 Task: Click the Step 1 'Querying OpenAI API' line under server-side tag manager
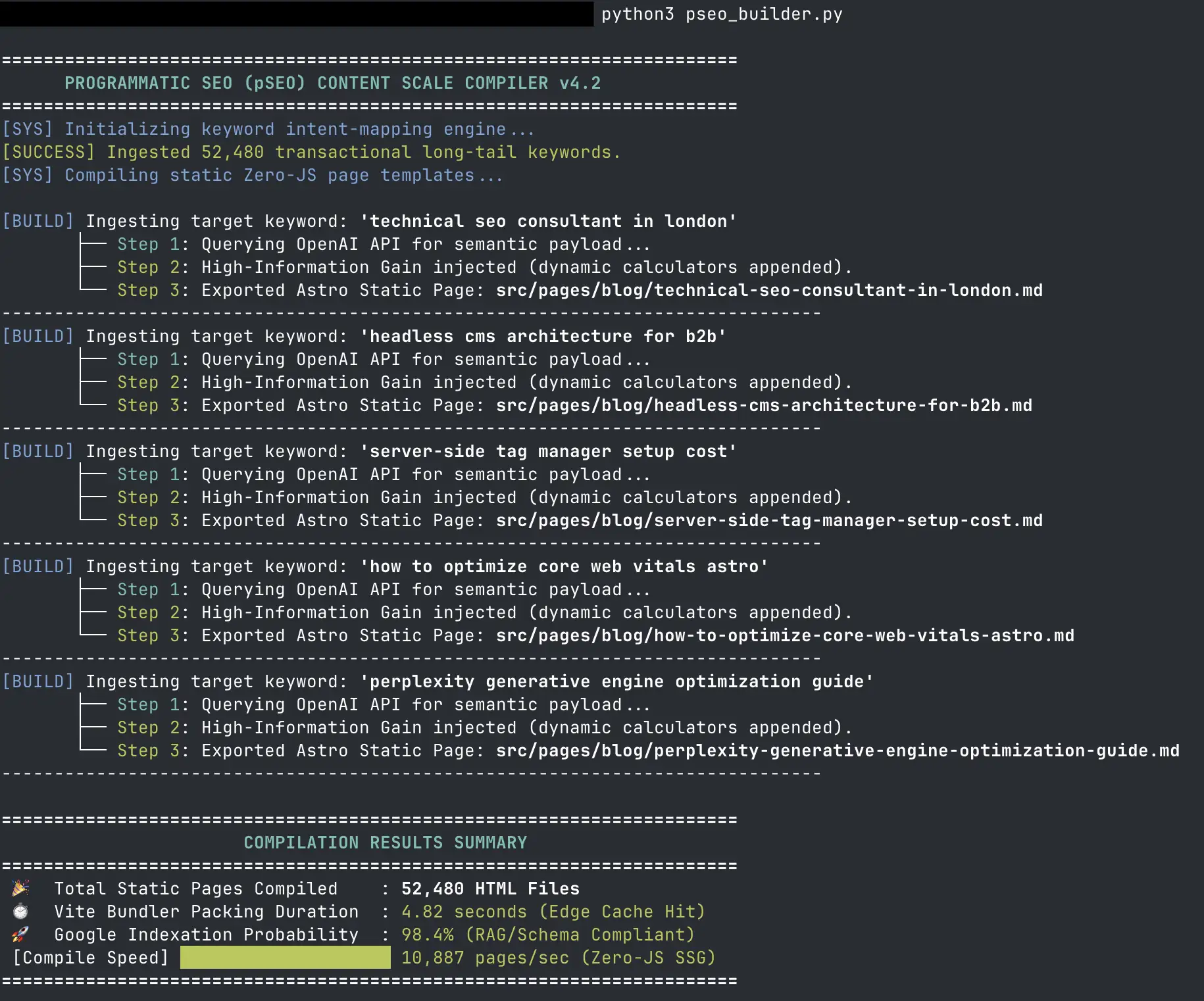pos(384,475)
